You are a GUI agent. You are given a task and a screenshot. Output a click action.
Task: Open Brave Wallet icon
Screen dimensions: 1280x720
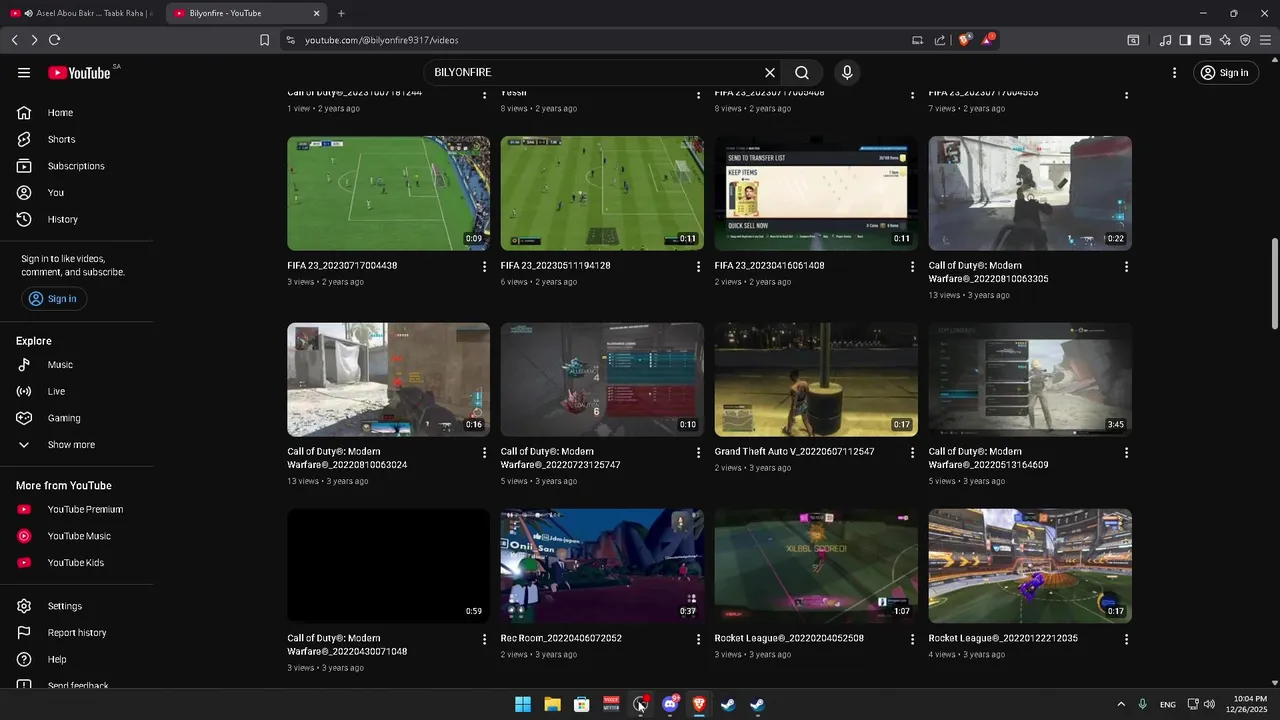click(x=1205, y=40)
